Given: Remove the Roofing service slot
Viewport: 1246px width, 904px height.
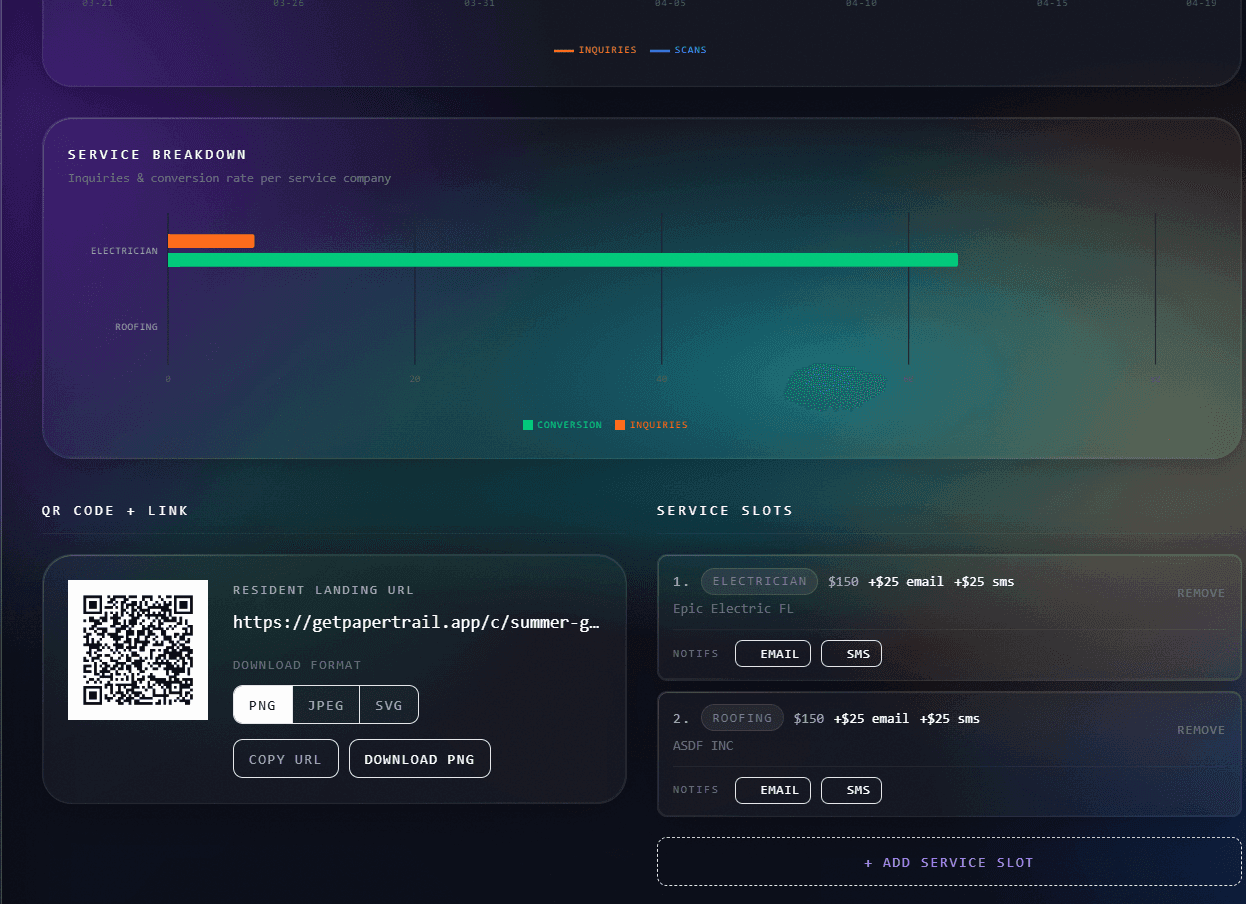Looking at the screenshot, I should [1201, 730].
